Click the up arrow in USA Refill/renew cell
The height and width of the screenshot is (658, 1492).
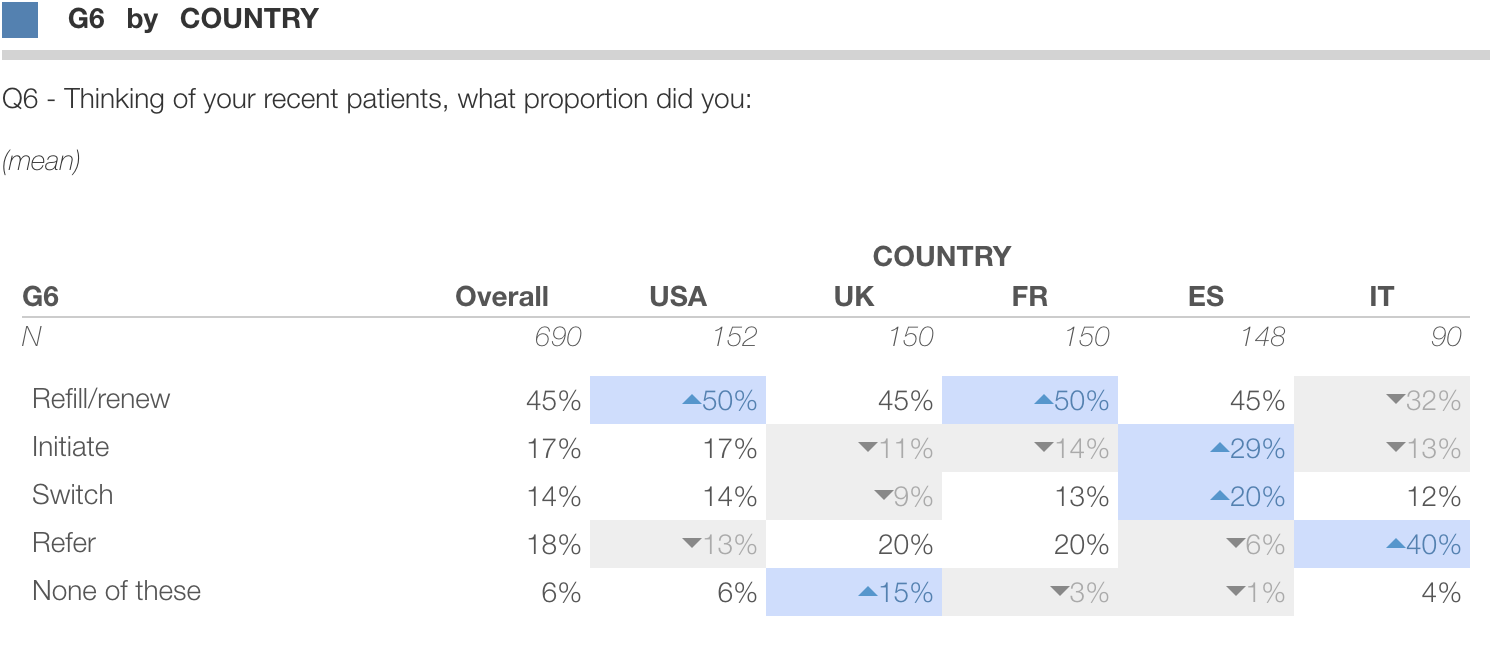click(x=691, y=401)
